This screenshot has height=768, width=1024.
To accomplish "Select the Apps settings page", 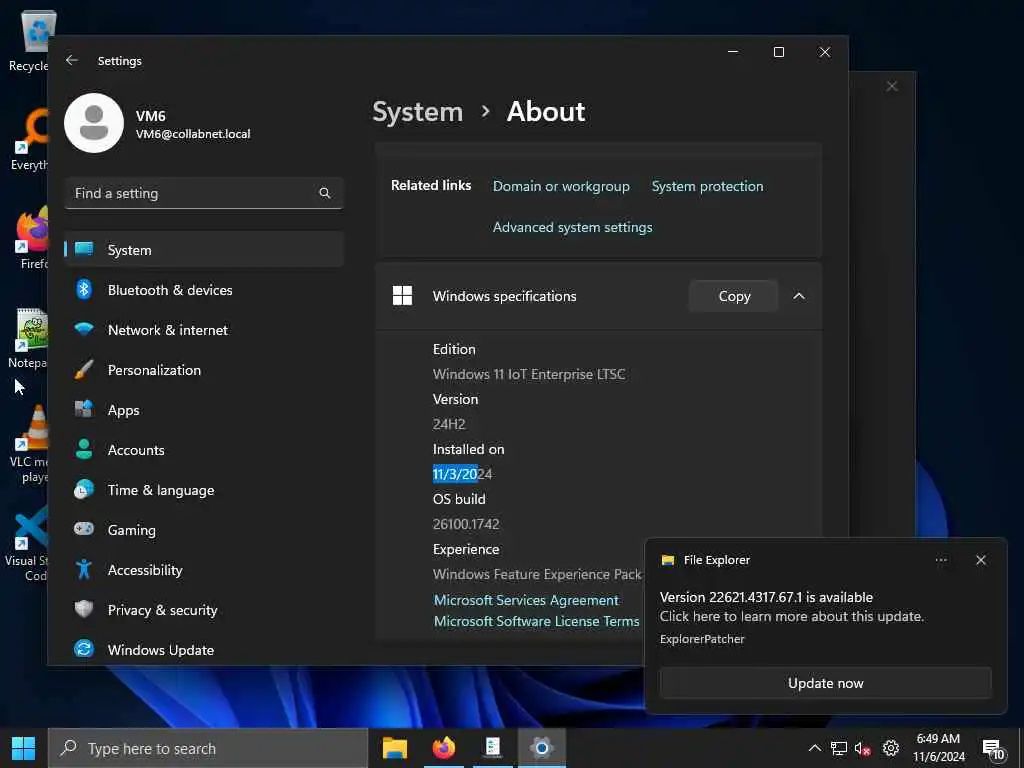I will coord(204,410).
